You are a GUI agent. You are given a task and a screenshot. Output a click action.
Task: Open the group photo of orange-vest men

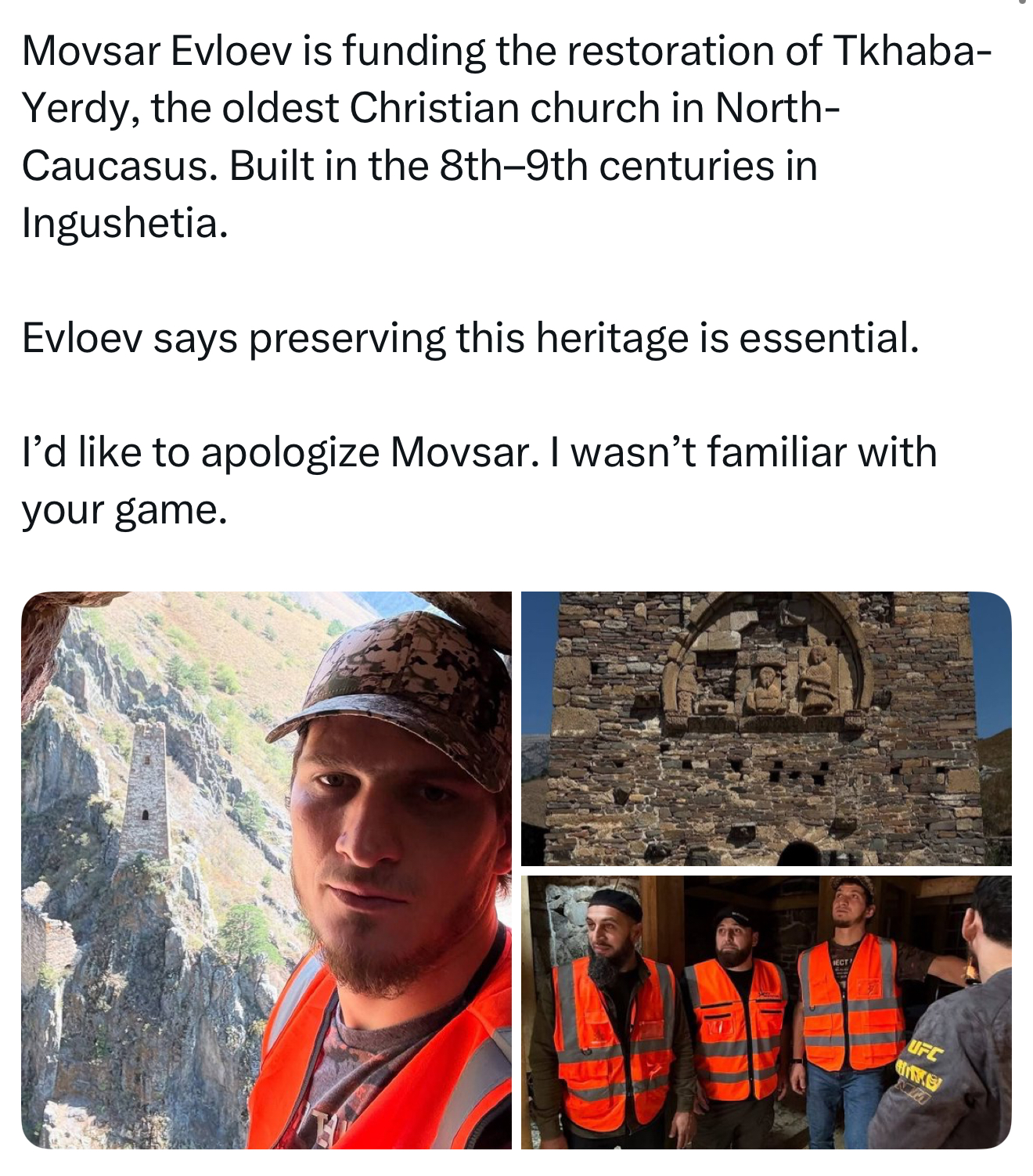click(x=766, y=1012)
